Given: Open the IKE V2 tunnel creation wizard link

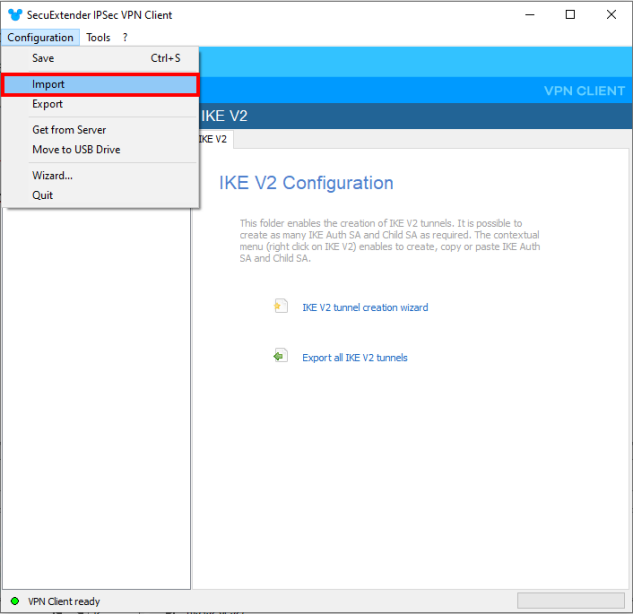Looking at the screenshot, I should [365, 308].
